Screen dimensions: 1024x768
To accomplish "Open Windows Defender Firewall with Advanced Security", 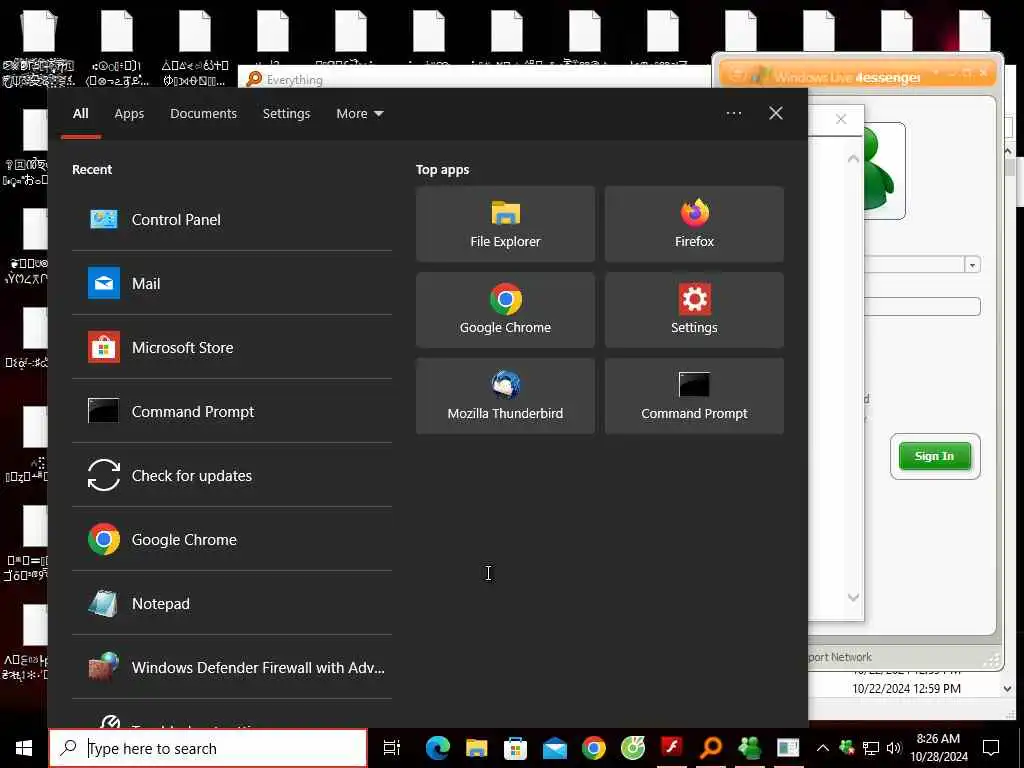I will 232,667.
